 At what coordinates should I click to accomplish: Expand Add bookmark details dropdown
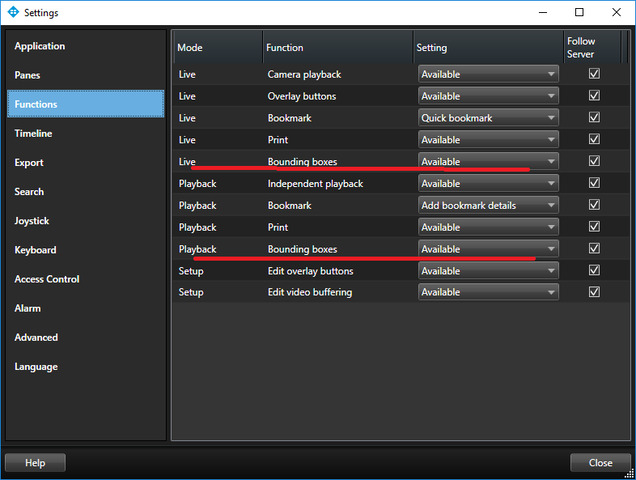487,205
